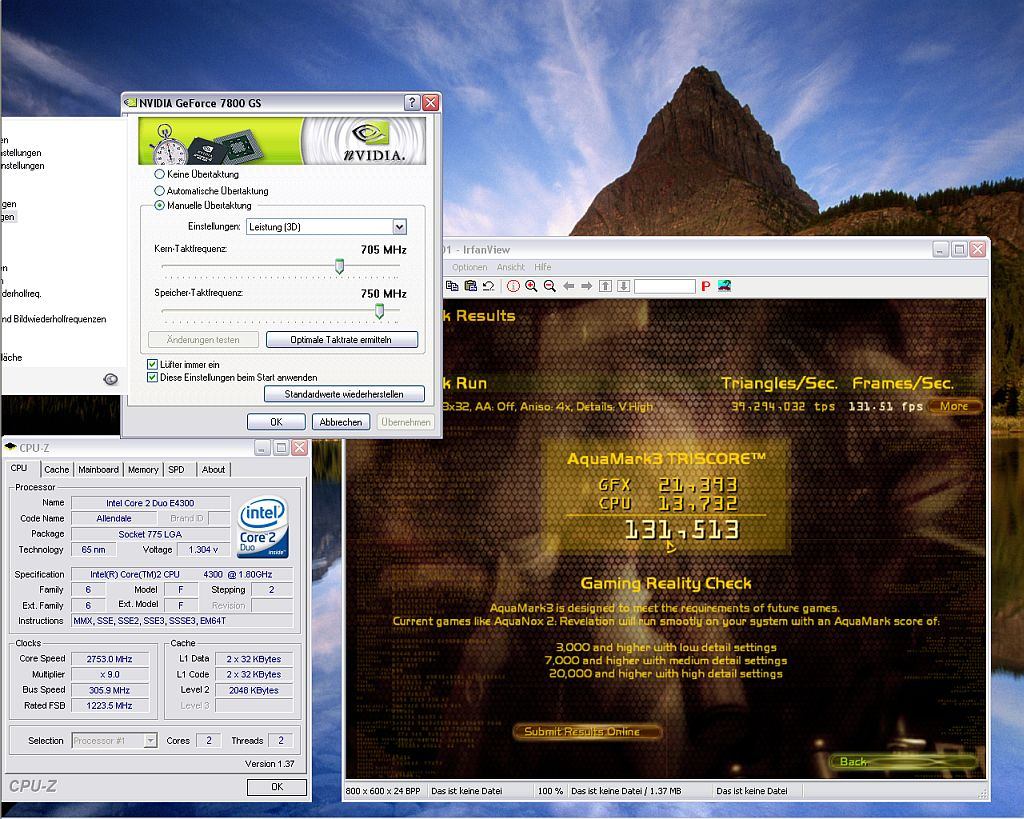Click the Level 2 2048 KBytes cache value
The image size is (1024, 819).
[x=253, y=690]
